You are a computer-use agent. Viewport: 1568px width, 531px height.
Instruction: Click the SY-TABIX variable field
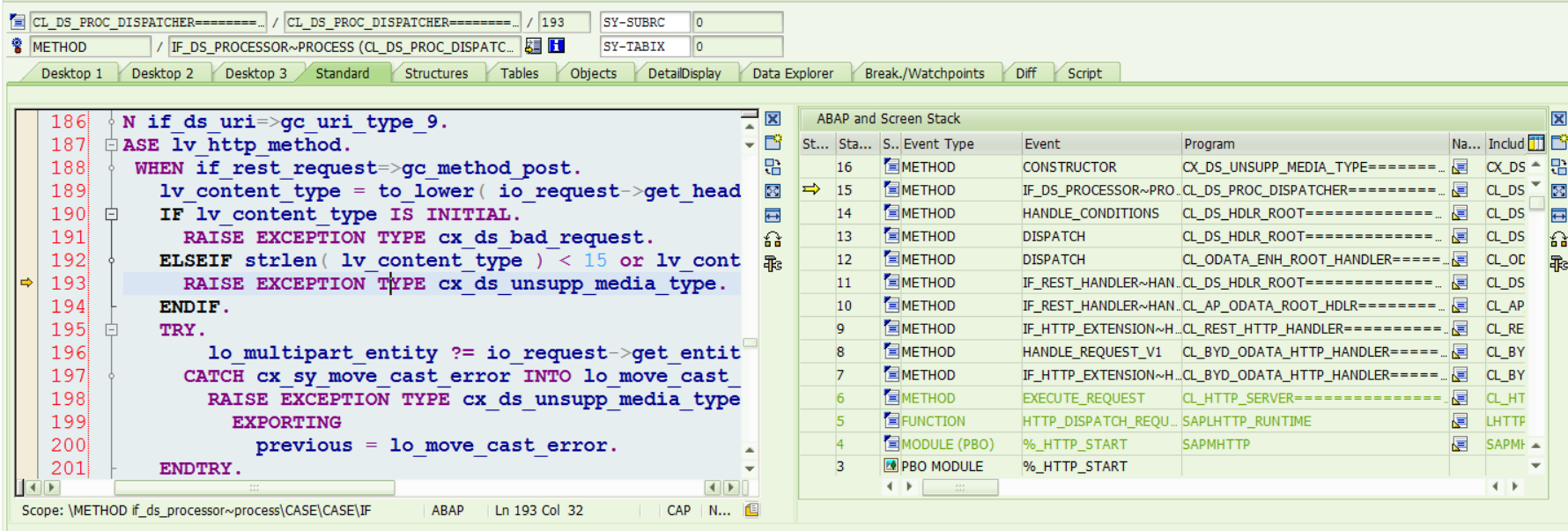[x=645, y=46]
